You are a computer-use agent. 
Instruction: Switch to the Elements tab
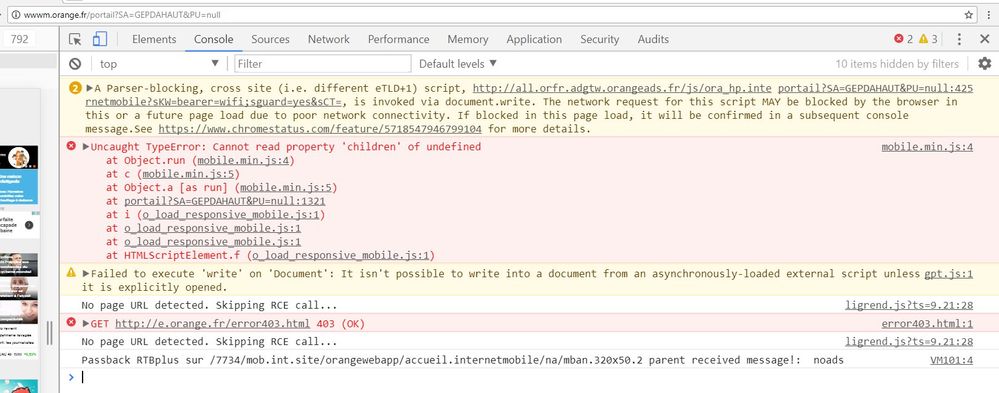point(154,39)
